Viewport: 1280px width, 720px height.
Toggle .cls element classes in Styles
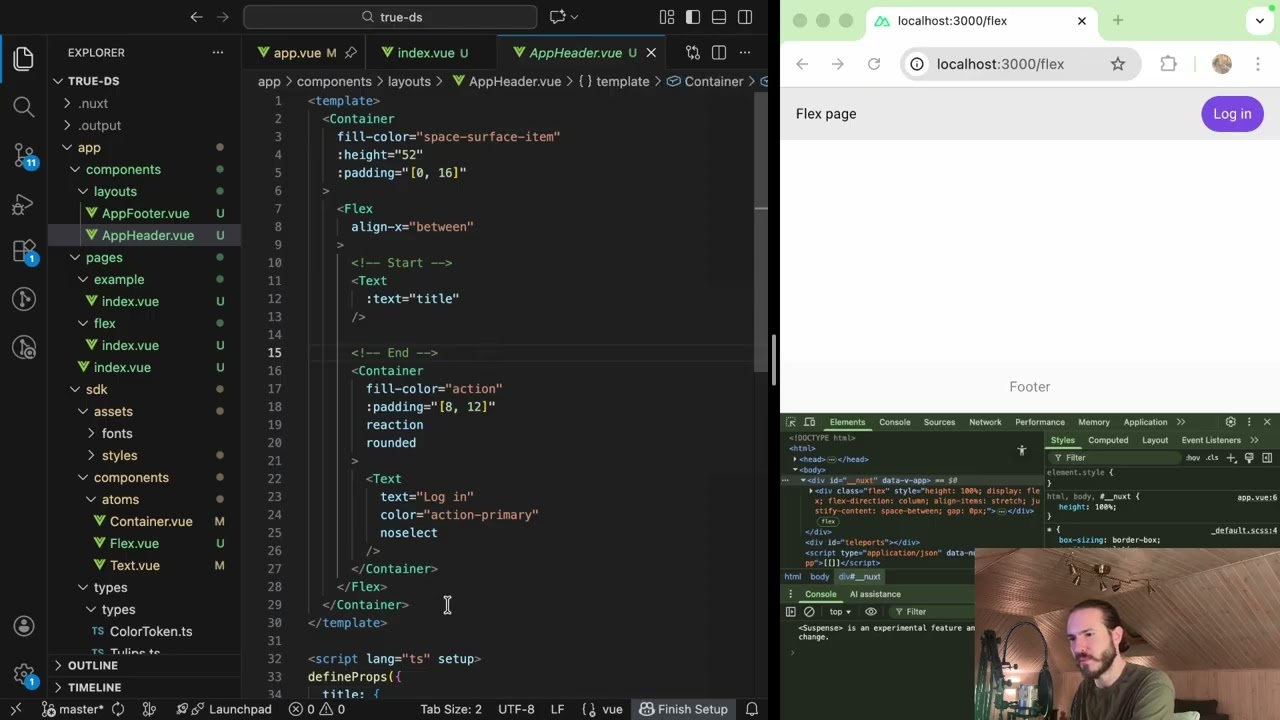point(1212,458)
